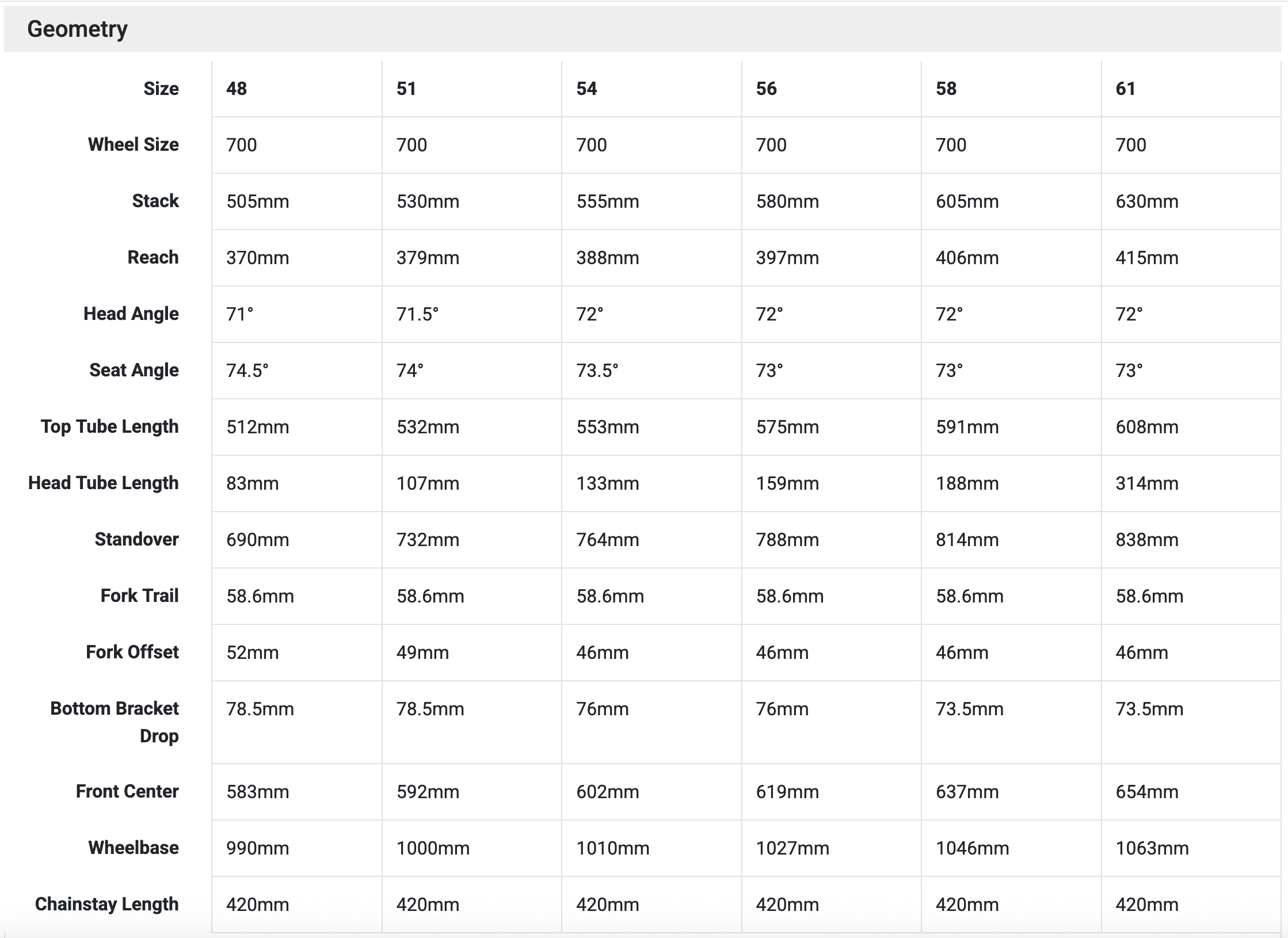The image size is (1288, 938).
Task: Click the 314mm head tube length value
Action: click(1146, 483)
